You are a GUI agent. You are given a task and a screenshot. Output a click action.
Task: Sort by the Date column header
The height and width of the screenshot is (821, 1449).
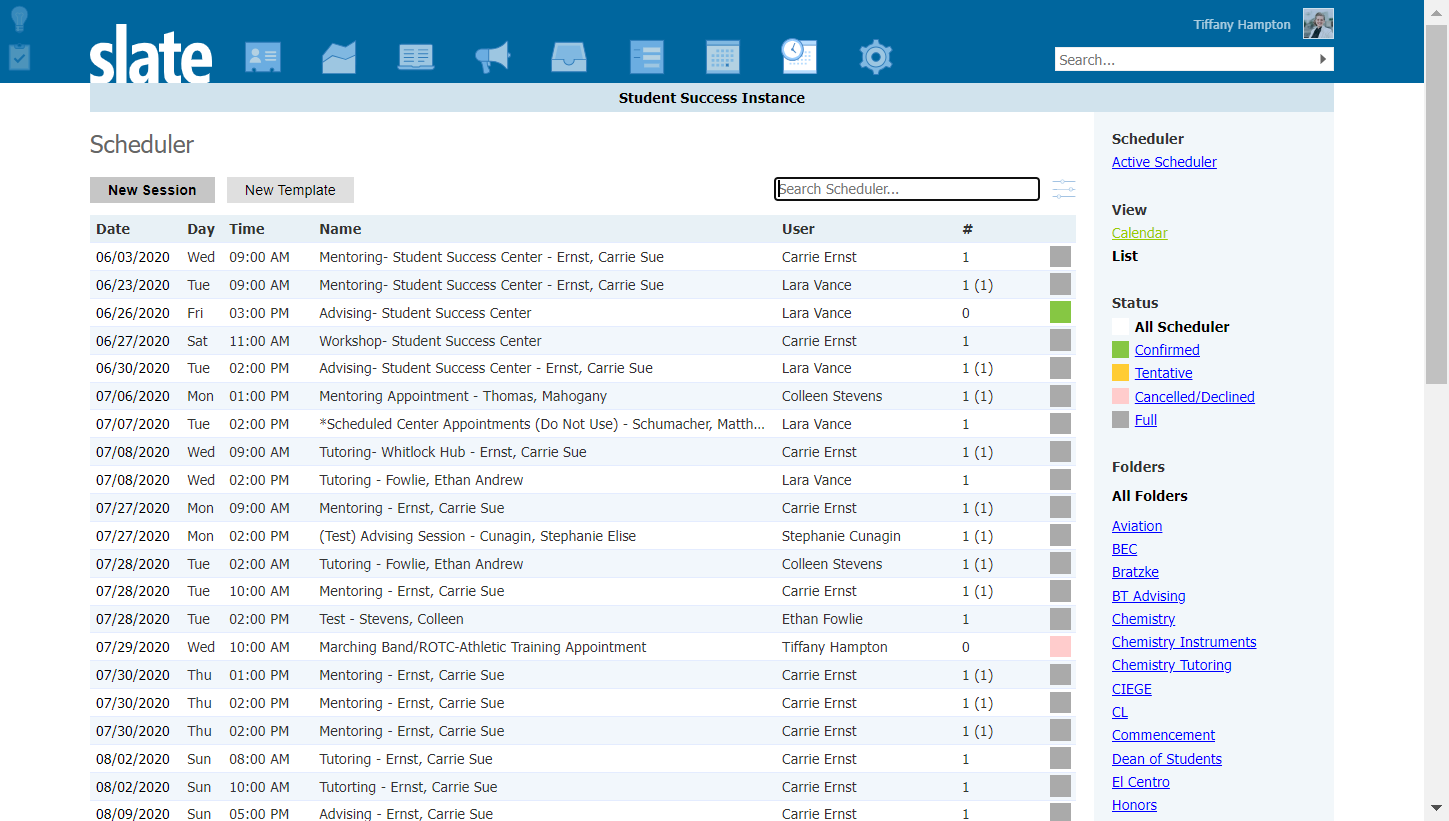(113, 229)
